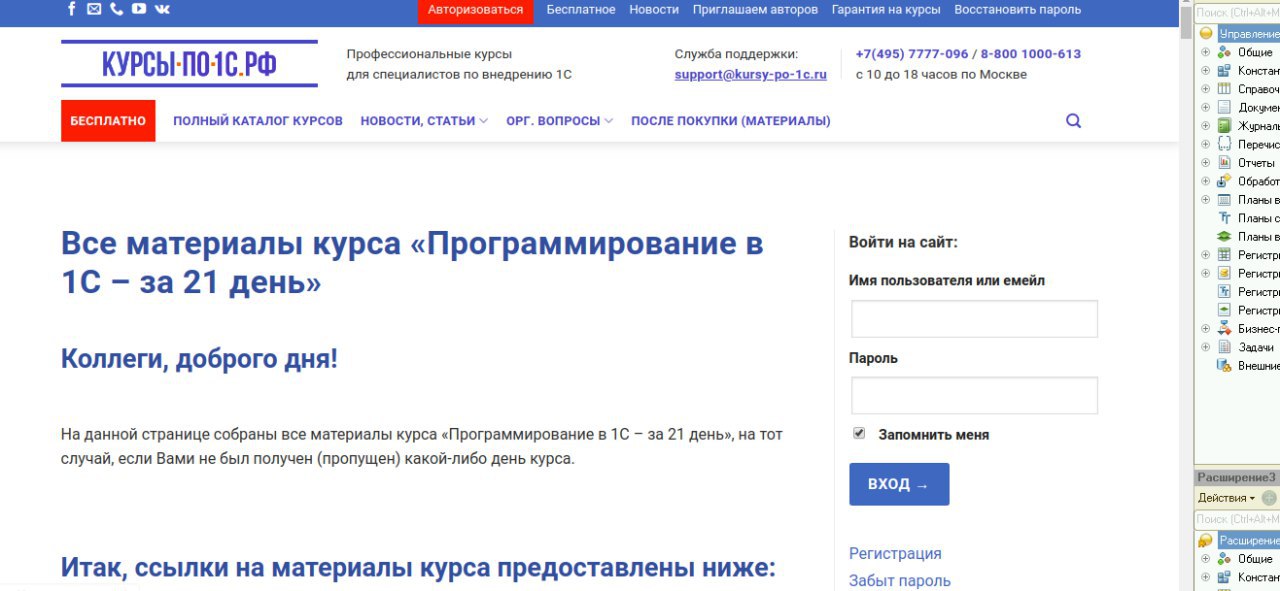Expand the Обработки tree node
The height and width of the screenshot is (591, 1280).
(x=1205, y=181)
